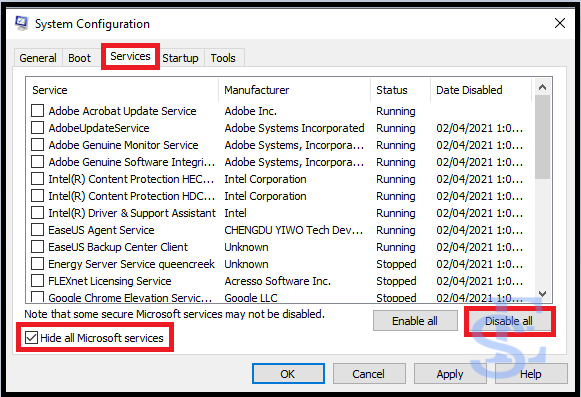The width and height of the screenshot is (581, 397).
Task: Click the Enable all button
Action: [415, 321]
